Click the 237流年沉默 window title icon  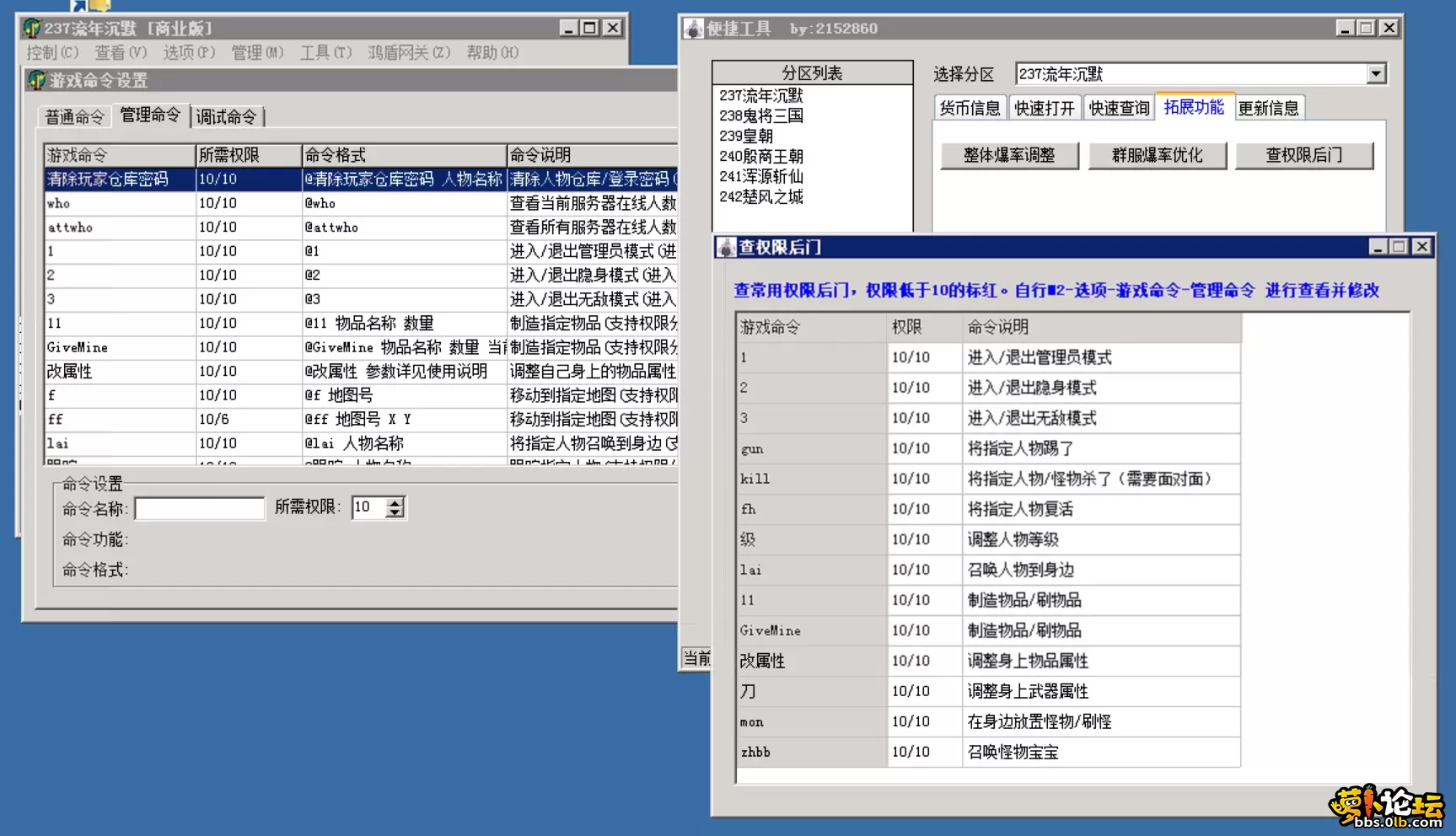(x=32, y=29)
